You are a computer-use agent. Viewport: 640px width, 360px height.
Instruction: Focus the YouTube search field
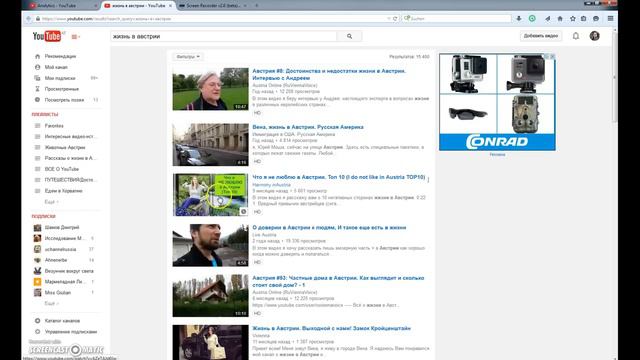(224, 36)
